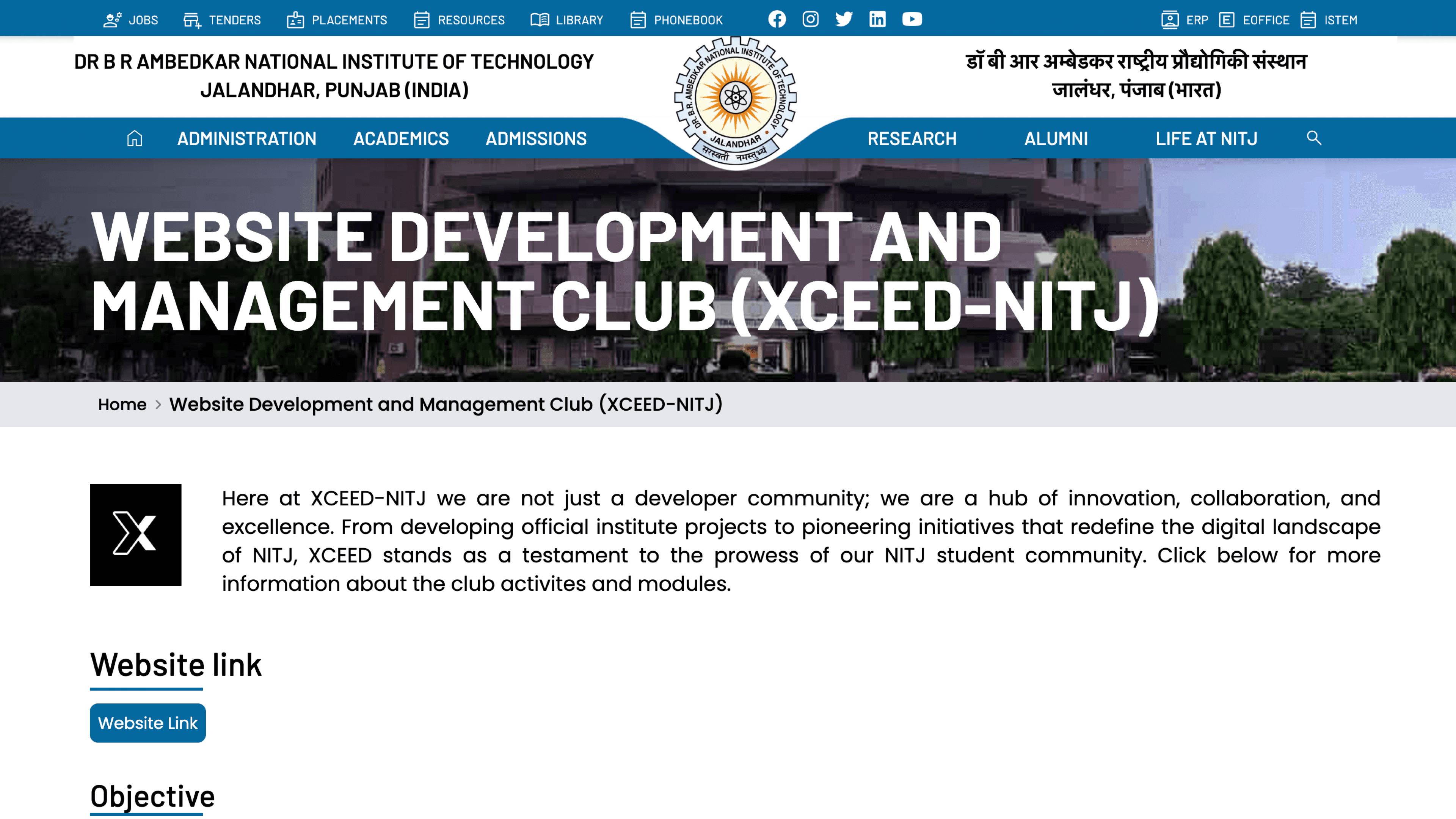The width and height of the screenshot is (1456, 819).
Task: Open the YouTube channel icon
Action: tap(911, 19)
